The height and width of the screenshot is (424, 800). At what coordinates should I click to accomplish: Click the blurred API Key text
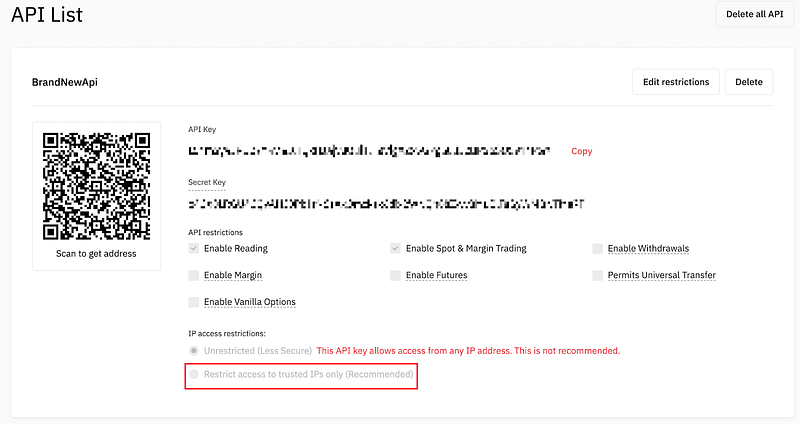[369, 151]
